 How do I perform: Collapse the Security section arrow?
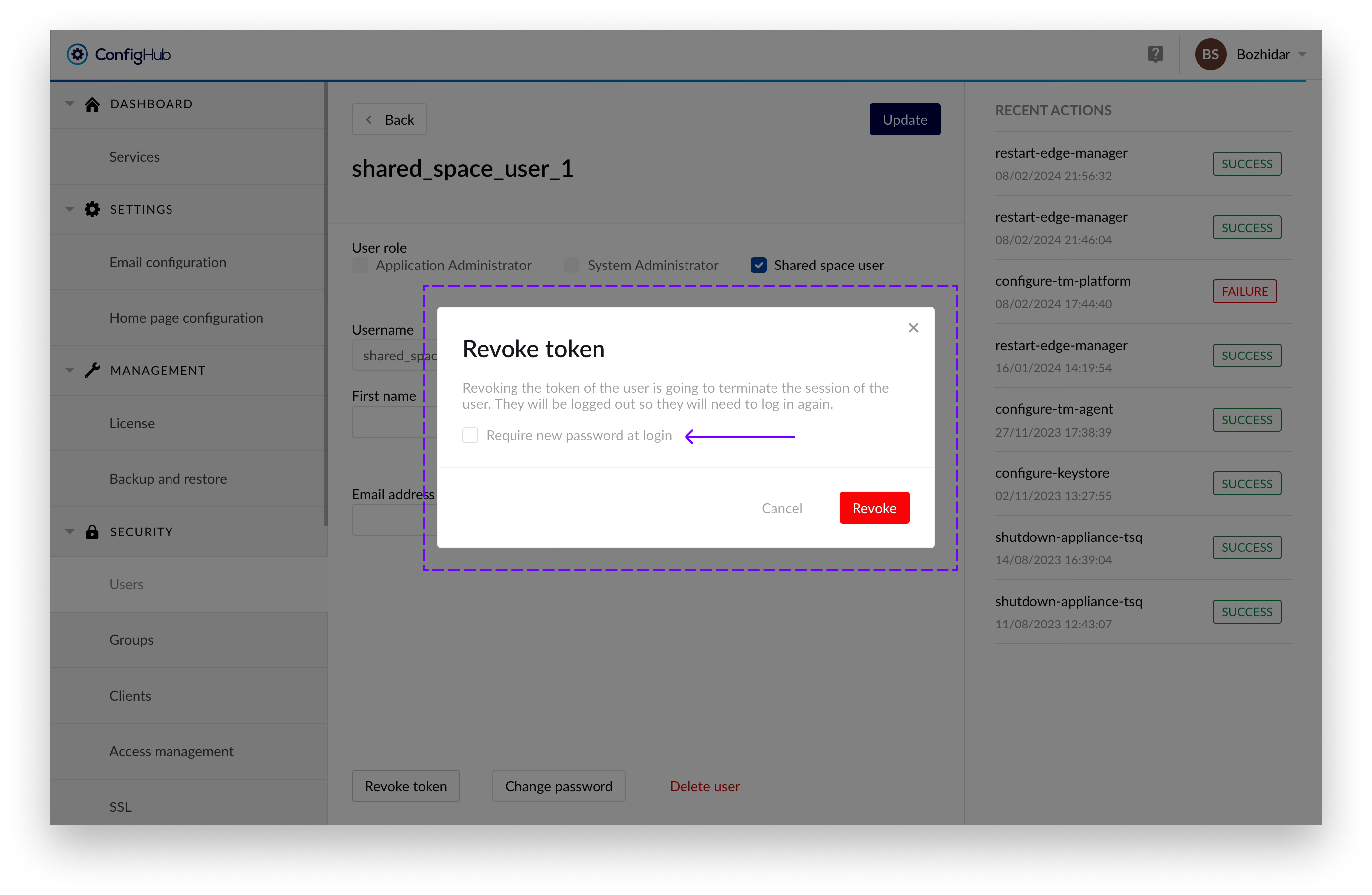pos(70,532)
